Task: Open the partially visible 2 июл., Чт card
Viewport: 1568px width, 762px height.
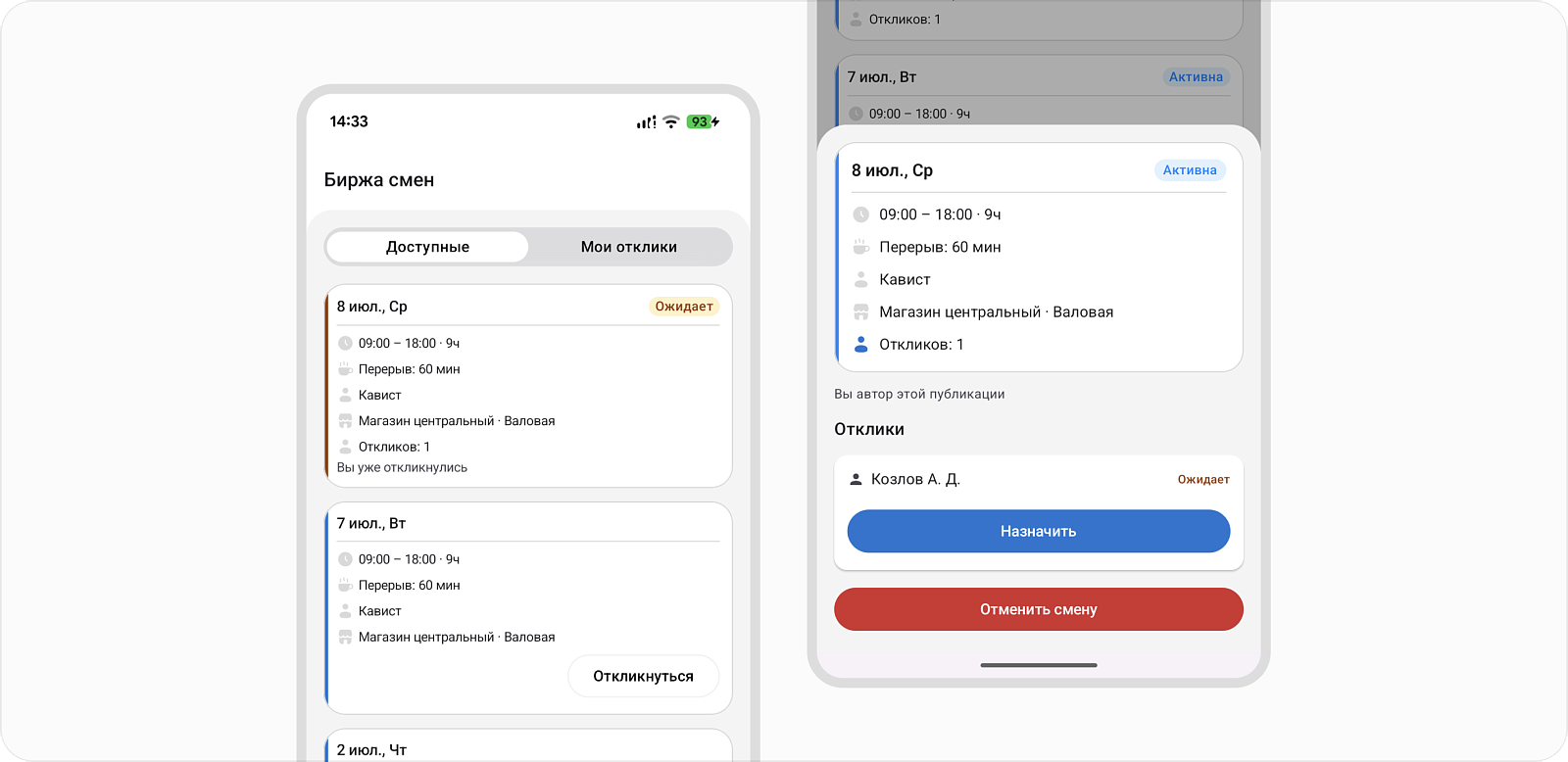Action: point(529,745)
